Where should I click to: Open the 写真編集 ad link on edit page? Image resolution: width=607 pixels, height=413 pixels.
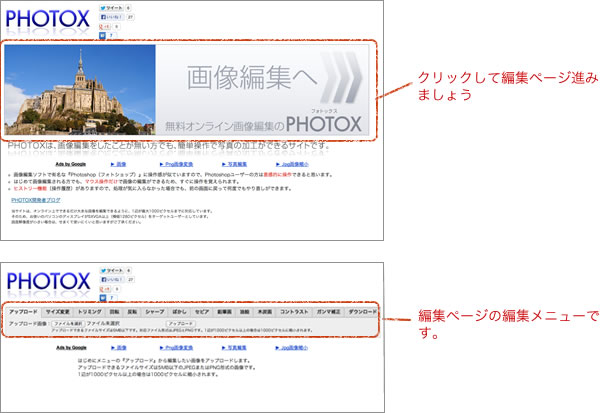pyautogui.click(x=234, y=348)
